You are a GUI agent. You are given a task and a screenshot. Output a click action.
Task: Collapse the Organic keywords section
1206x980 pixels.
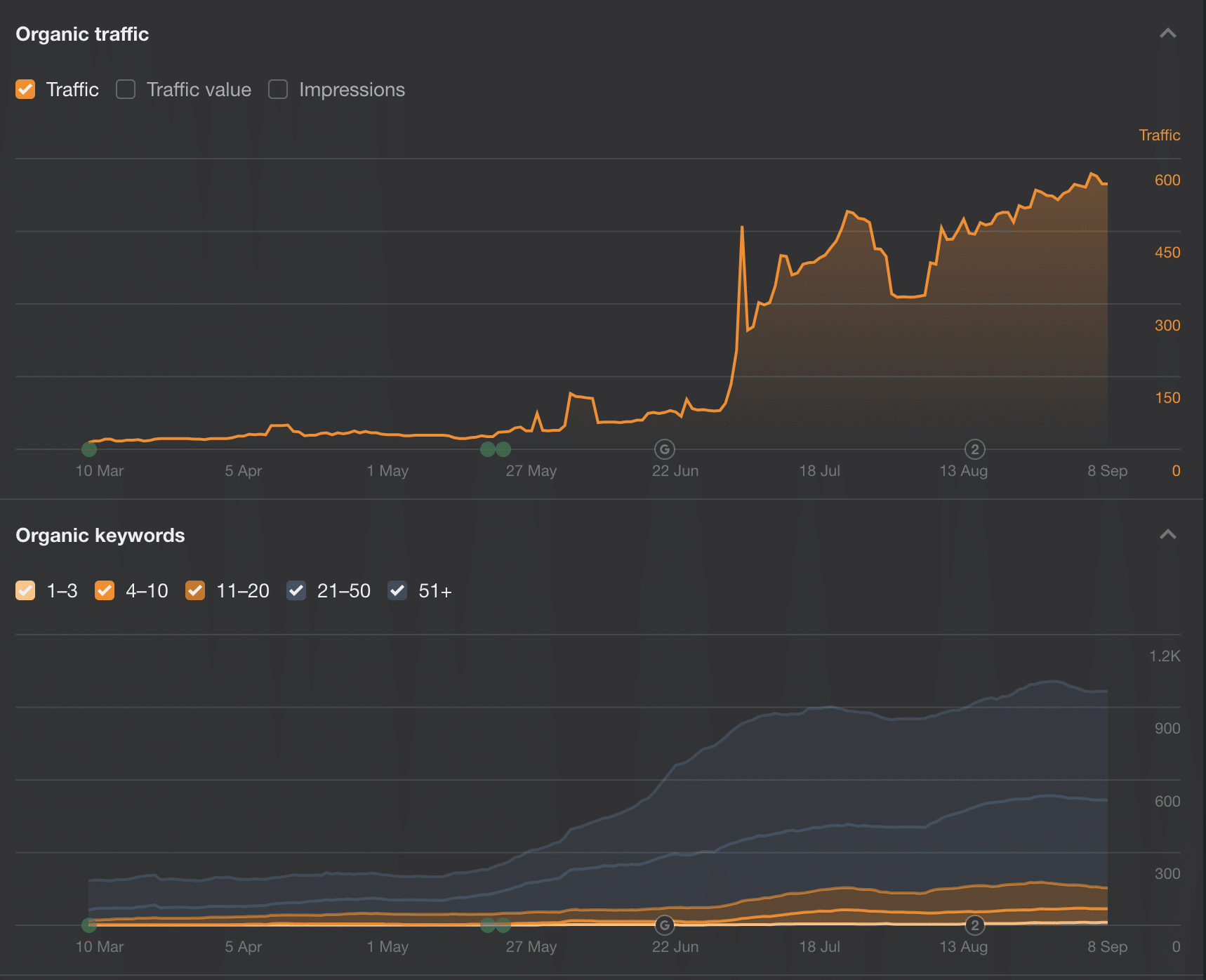point(1167,535)
